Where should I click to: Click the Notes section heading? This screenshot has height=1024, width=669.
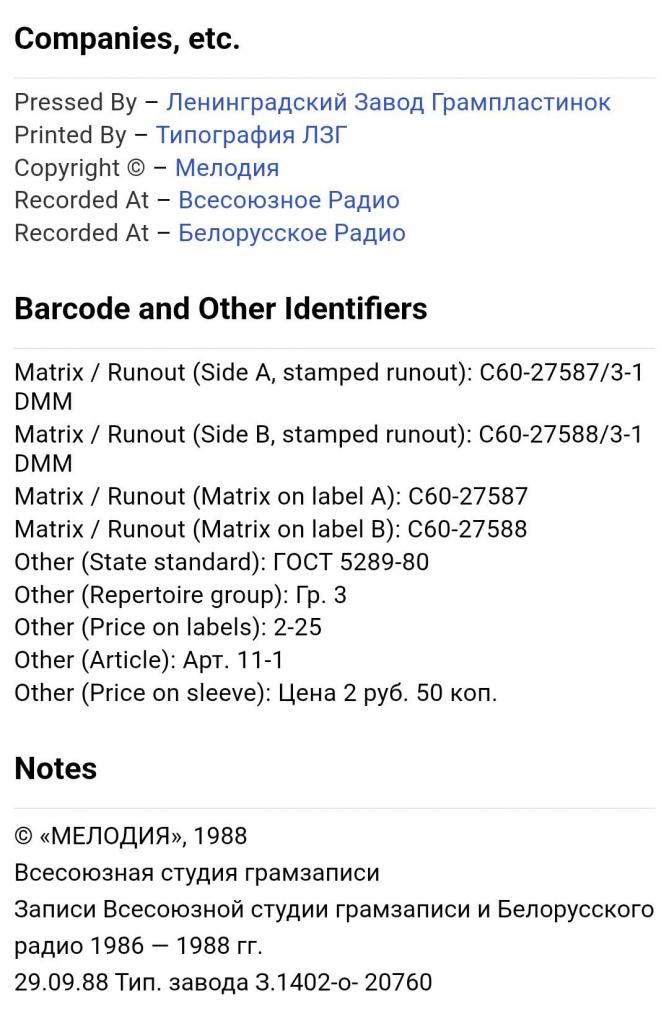(x=56, y=768)
